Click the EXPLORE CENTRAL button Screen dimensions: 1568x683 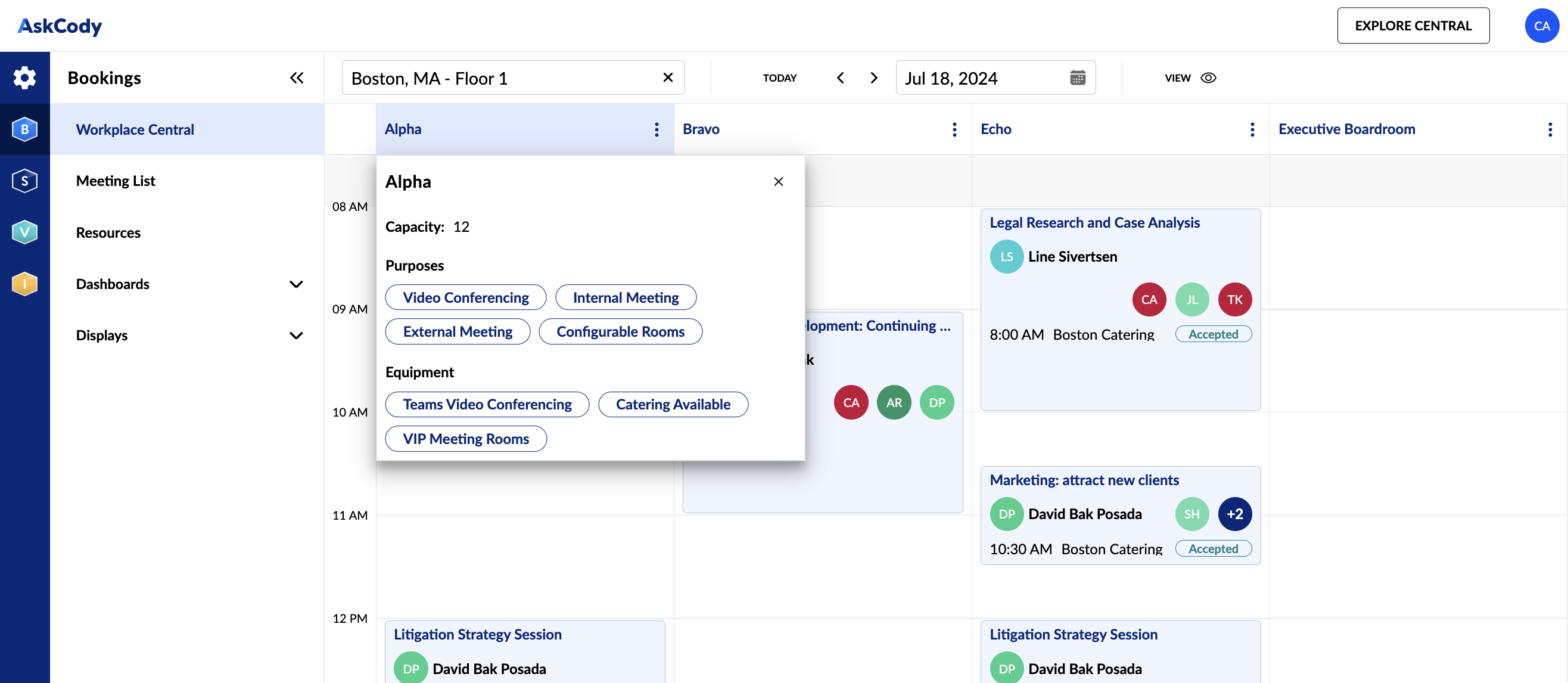point(1413,26)
